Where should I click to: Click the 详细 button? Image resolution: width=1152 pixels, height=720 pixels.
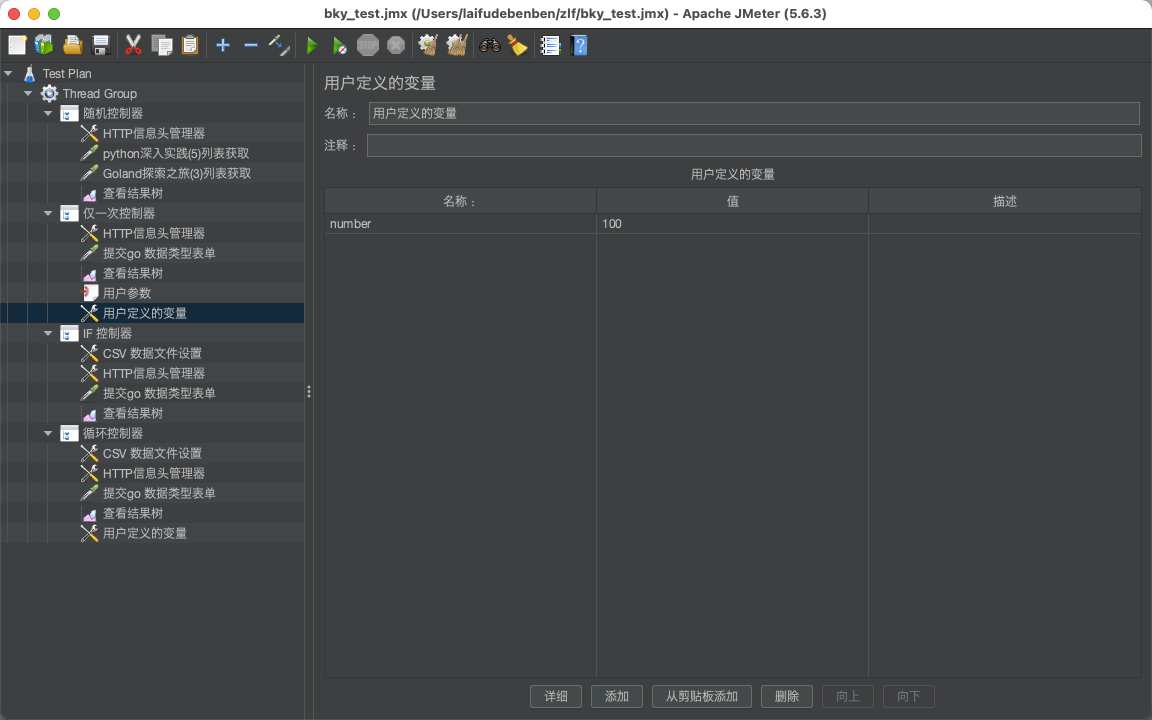coord(556,696)
